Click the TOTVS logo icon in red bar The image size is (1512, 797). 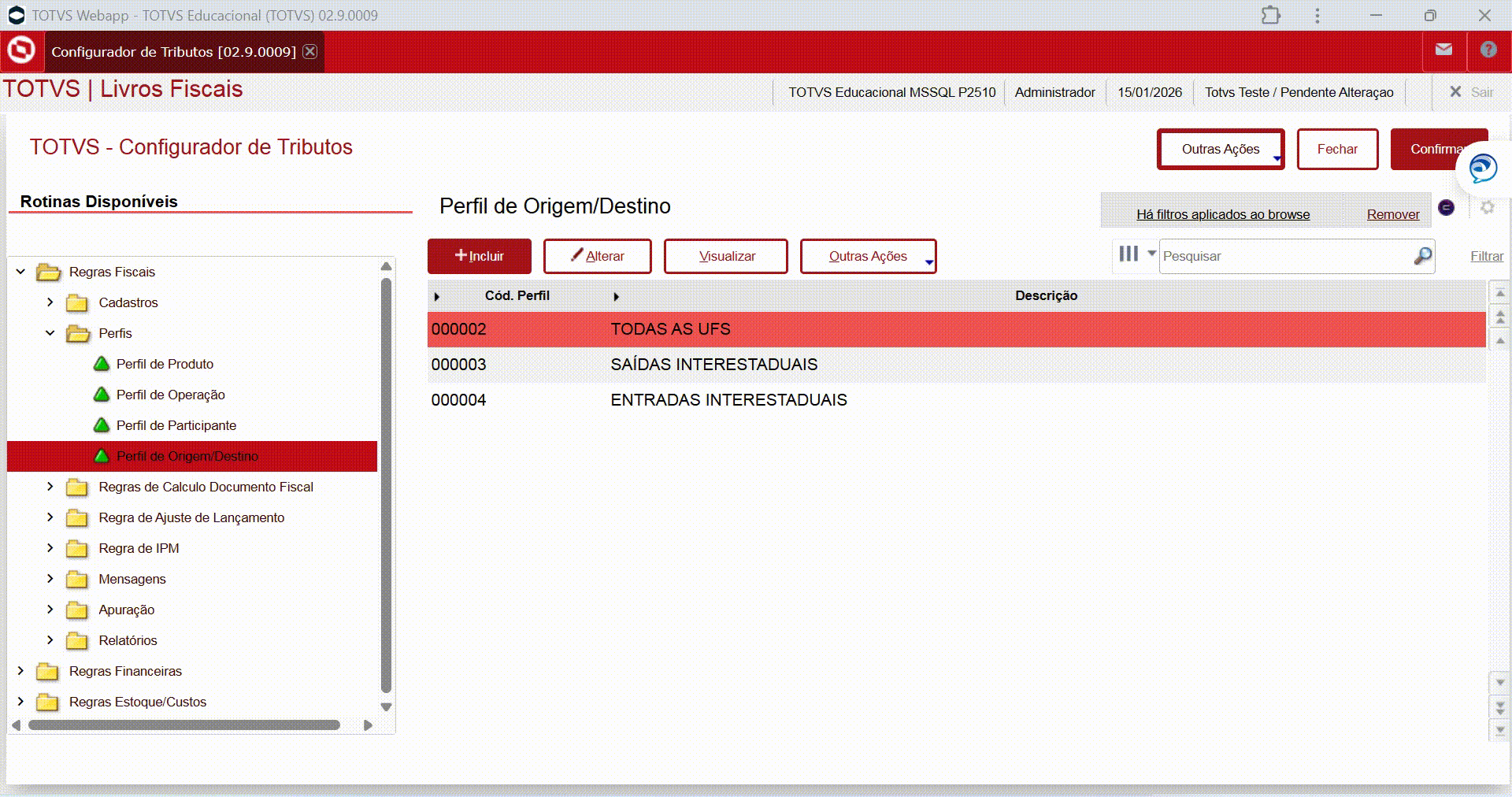21,51
